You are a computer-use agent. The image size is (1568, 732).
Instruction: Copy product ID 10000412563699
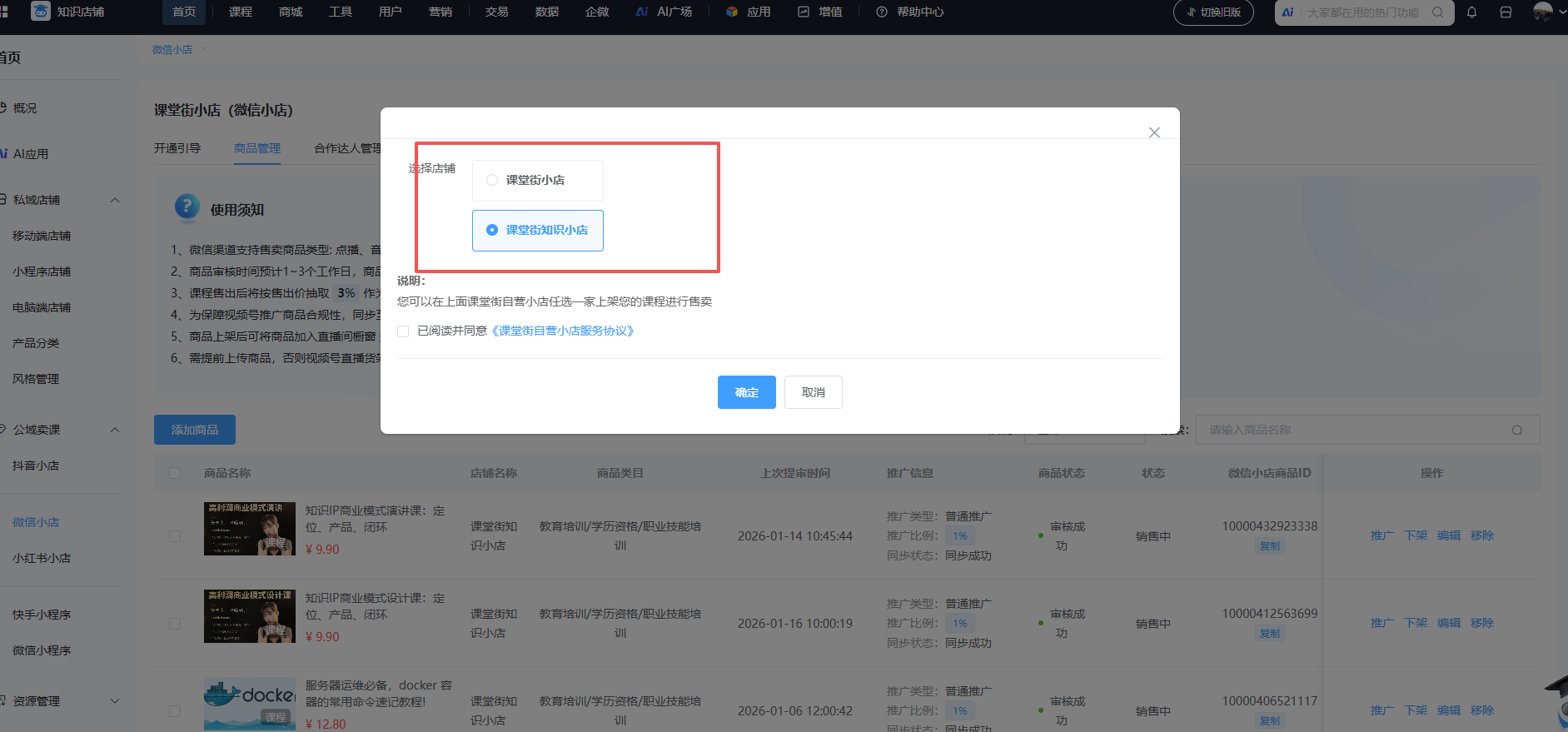coord(1270,634)
